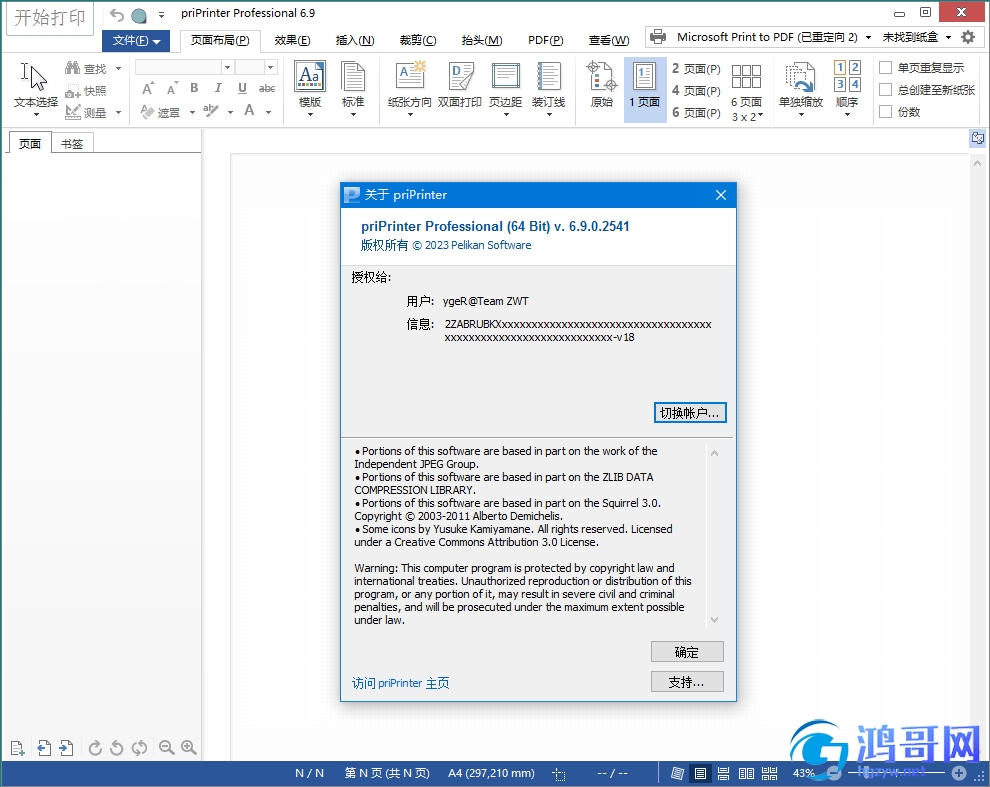Click the 确定 OK button
Viewport: 990px width, 787px height.
click(x=687, y=652)
